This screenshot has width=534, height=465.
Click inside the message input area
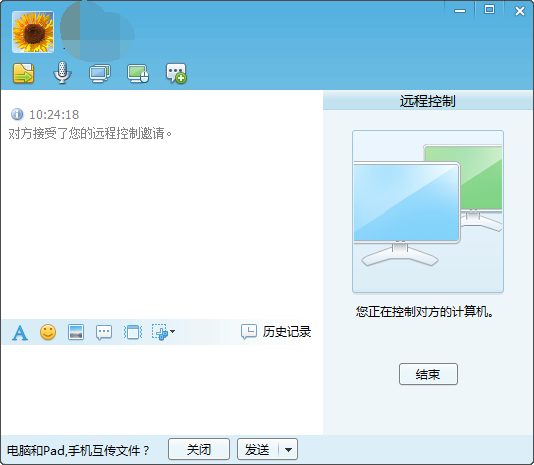(x=162, y=389)
